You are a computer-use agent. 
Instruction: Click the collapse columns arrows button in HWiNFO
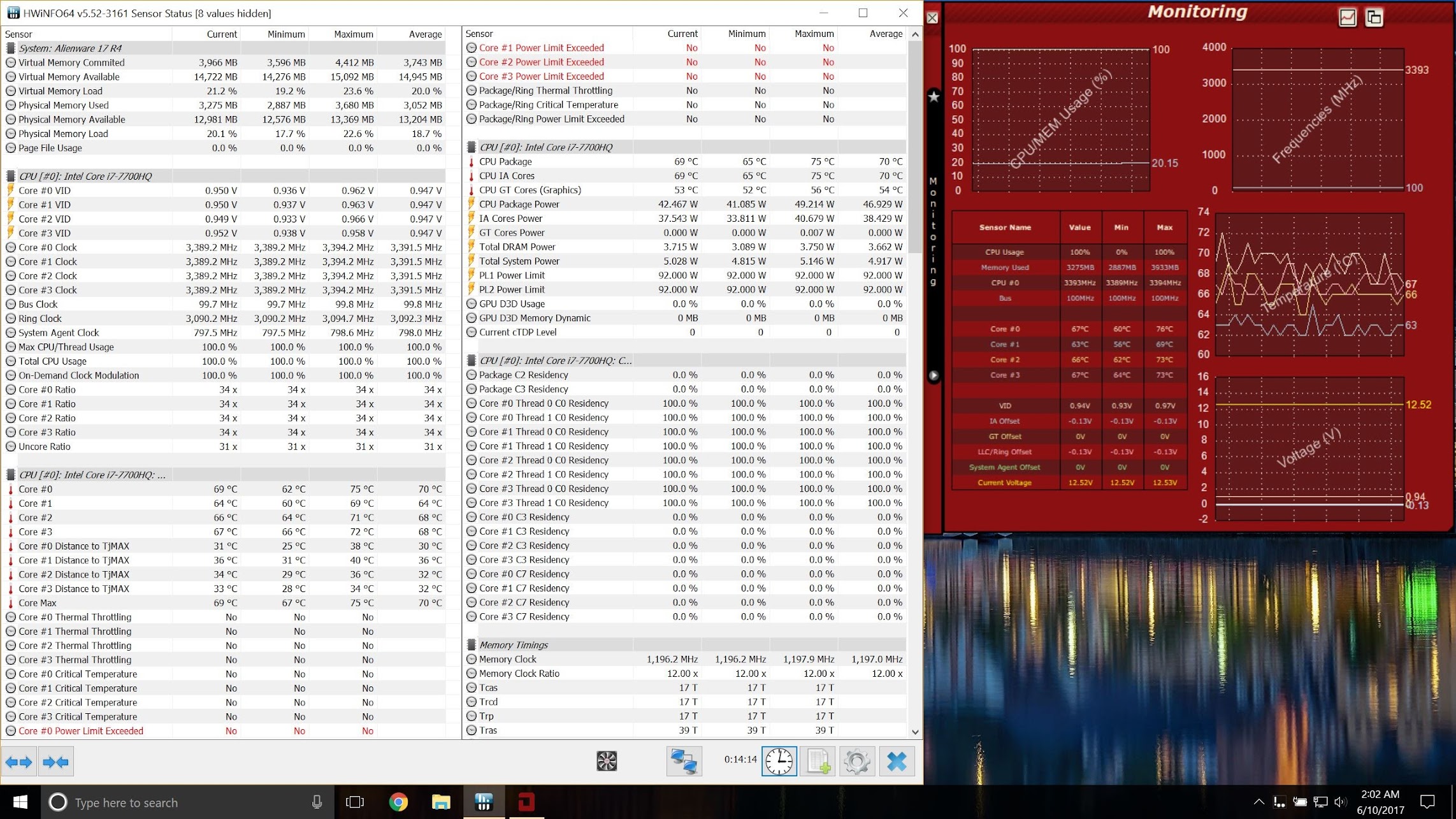tap(56, 762)
